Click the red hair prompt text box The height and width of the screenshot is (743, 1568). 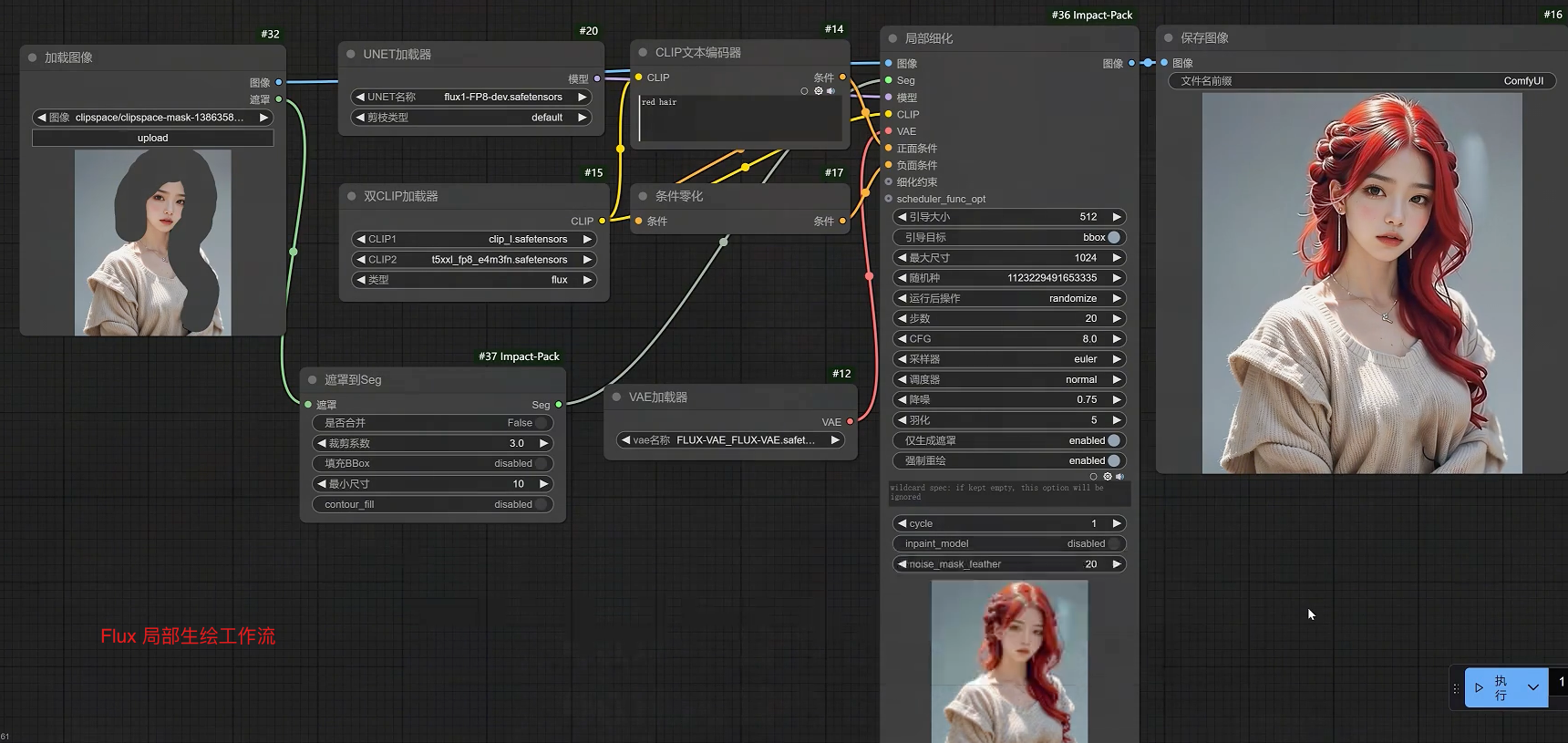pyautogui.click(x=739, y=119)
